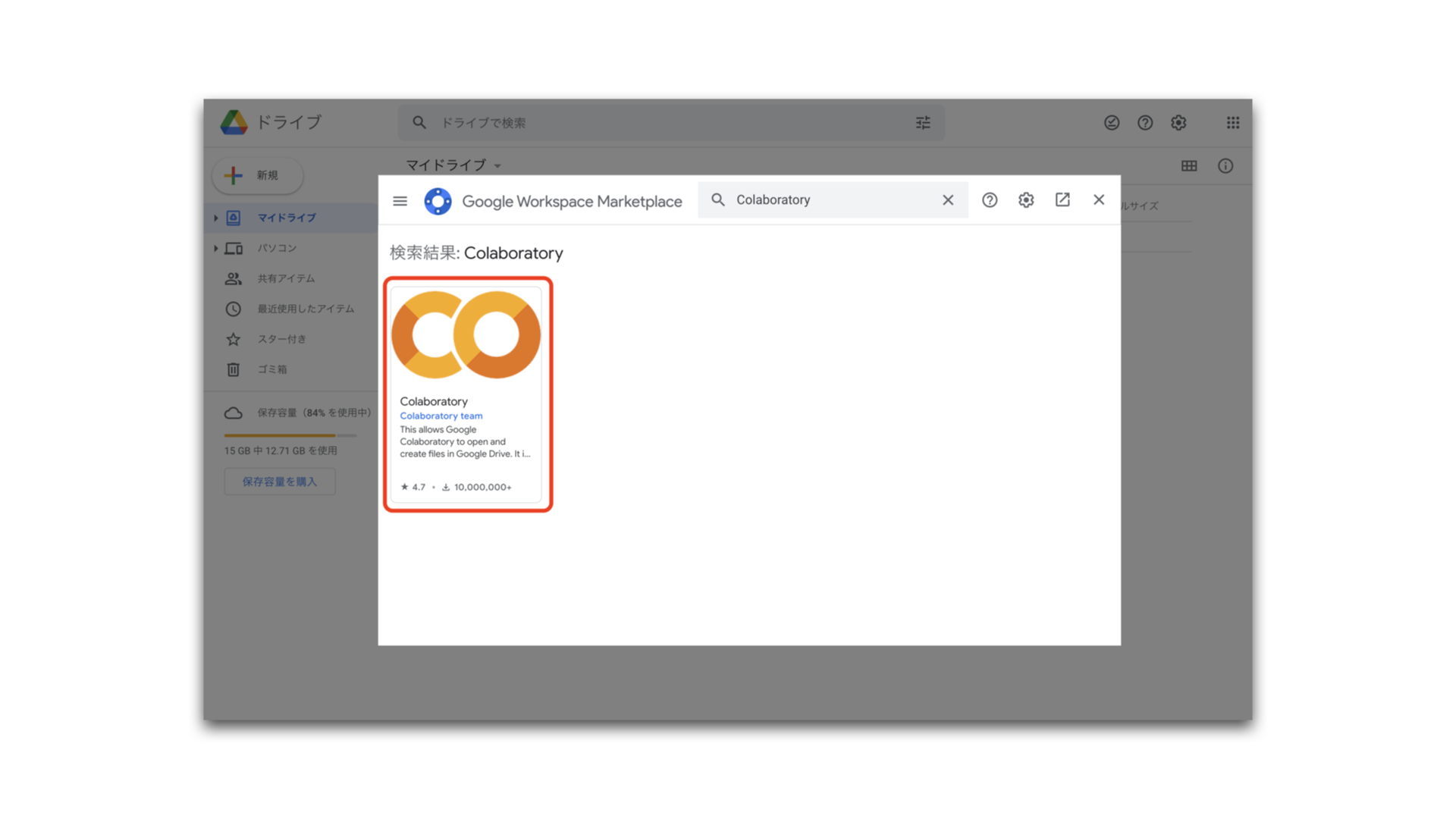
Task: Clear the Colaboratory search text
Action: [948, 200]
